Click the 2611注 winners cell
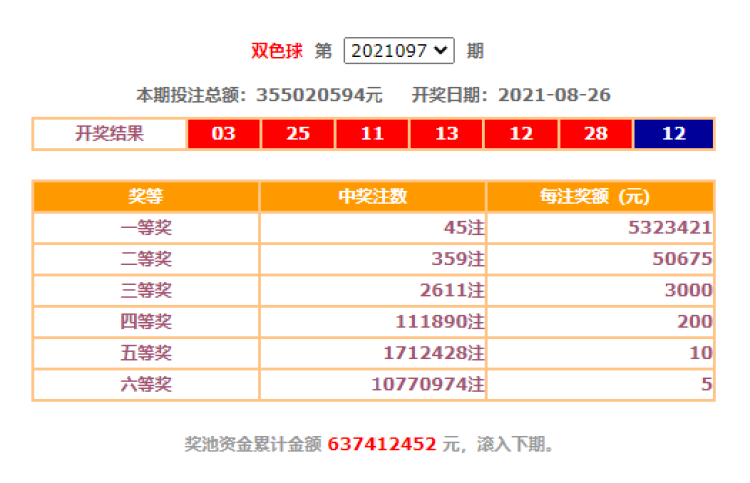 (x=373, y=290)
